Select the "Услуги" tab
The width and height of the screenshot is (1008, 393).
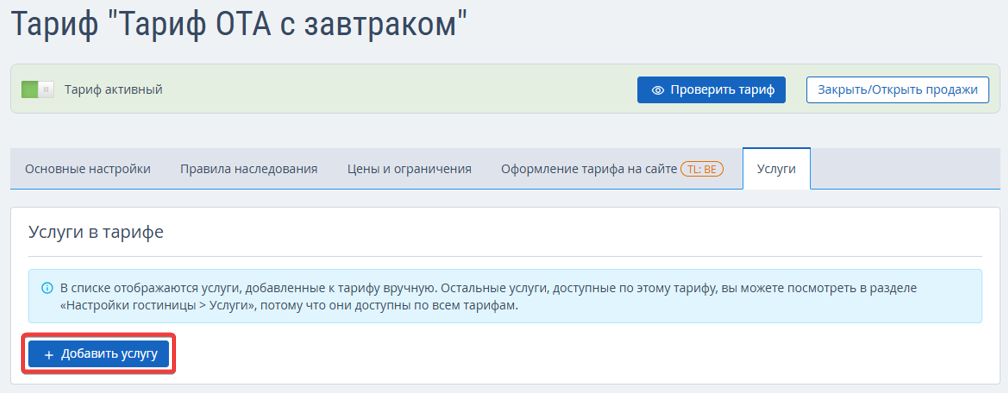(777, 169)
